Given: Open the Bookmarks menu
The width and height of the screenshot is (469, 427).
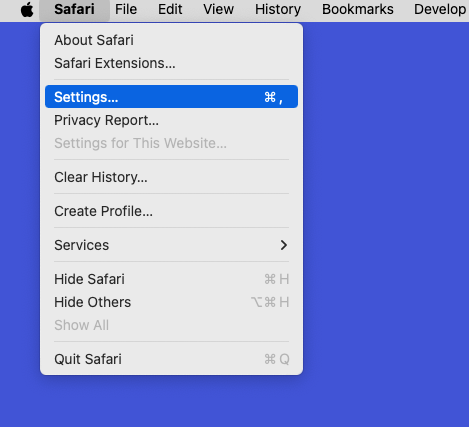Looking at the screenshot, I should pyautogui.click(x=358, y=10).
